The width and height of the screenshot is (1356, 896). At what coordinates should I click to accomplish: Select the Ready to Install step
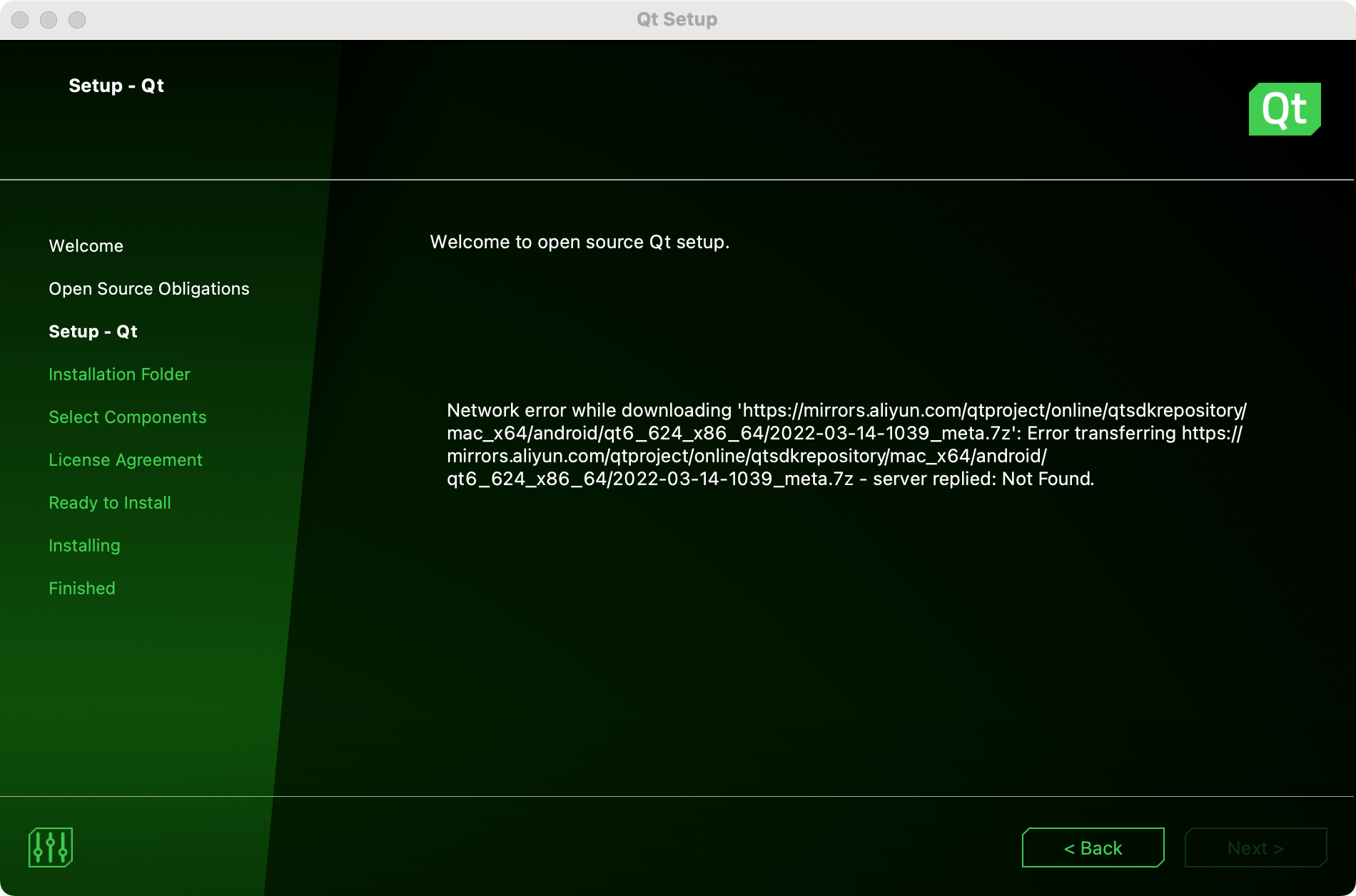(110, 503)
